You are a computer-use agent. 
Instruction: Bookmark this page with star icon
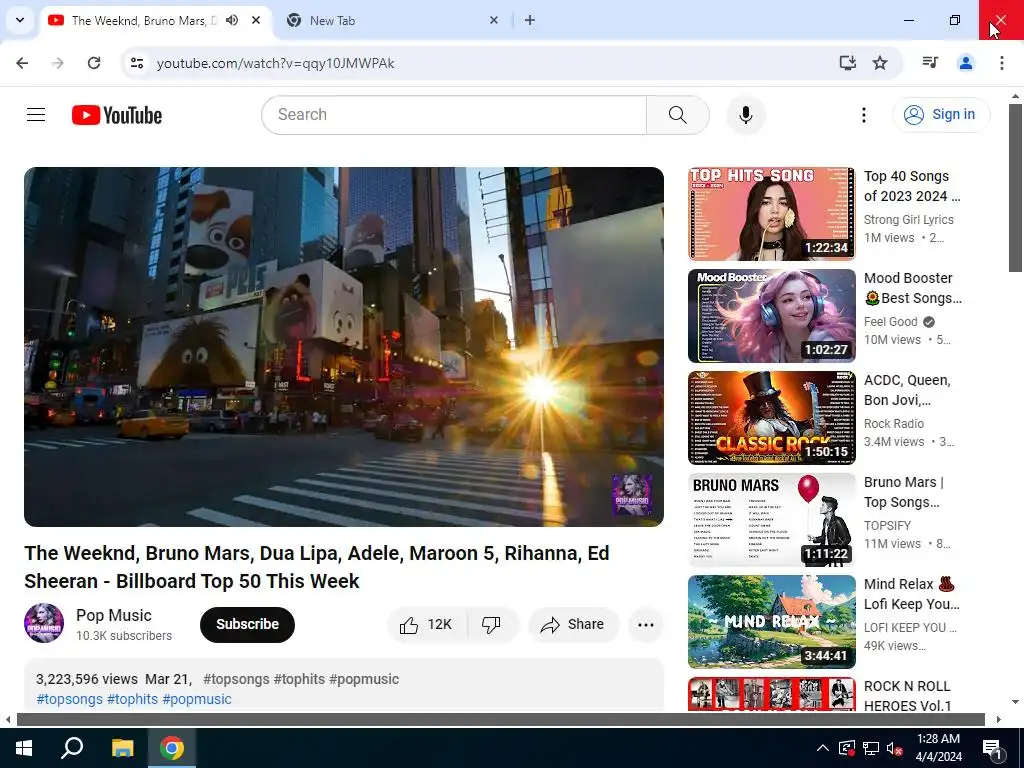point(880,63)
